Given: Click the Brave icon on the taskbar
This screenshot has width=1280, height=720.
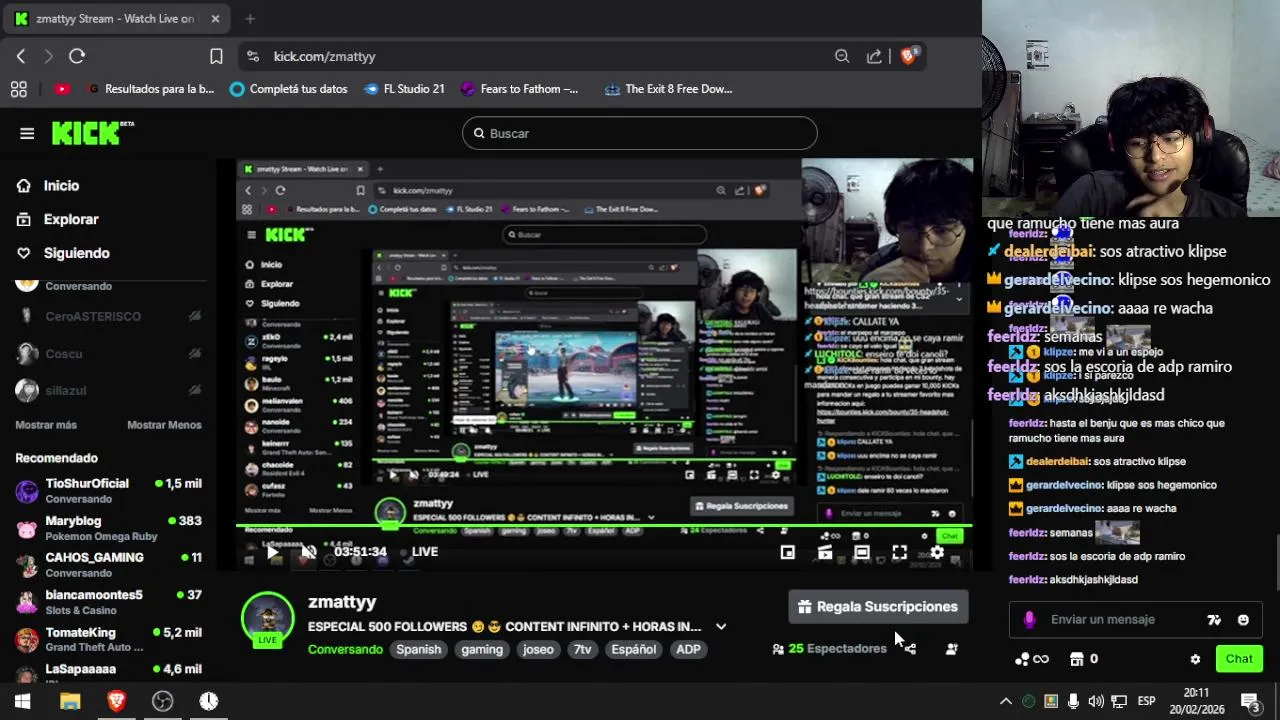Looking at the screenshot, I should tap(116, 701).
